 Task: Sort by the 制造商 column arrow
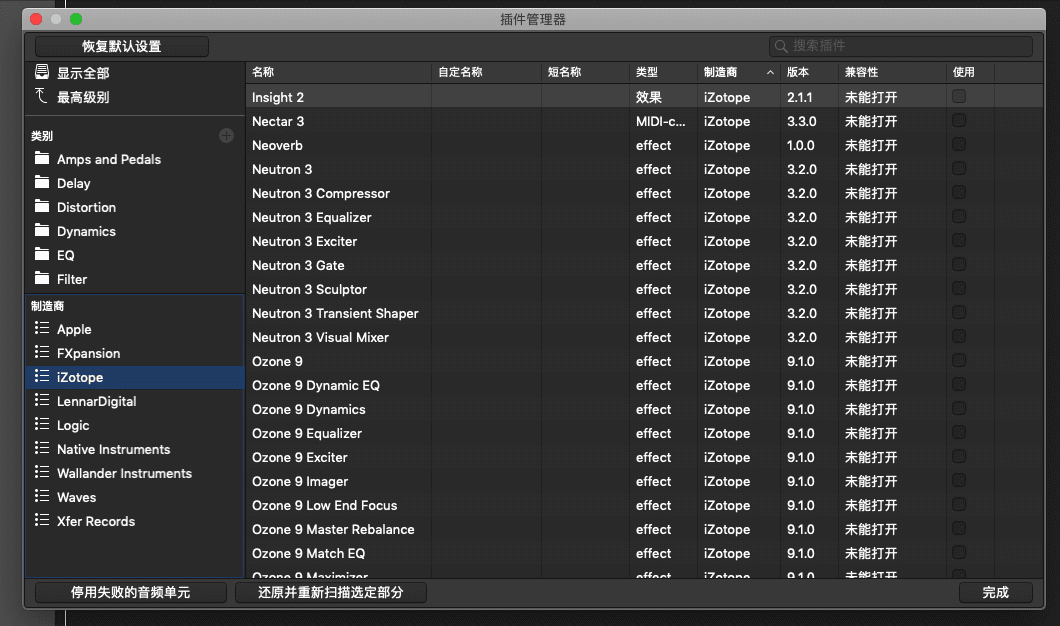770,72
